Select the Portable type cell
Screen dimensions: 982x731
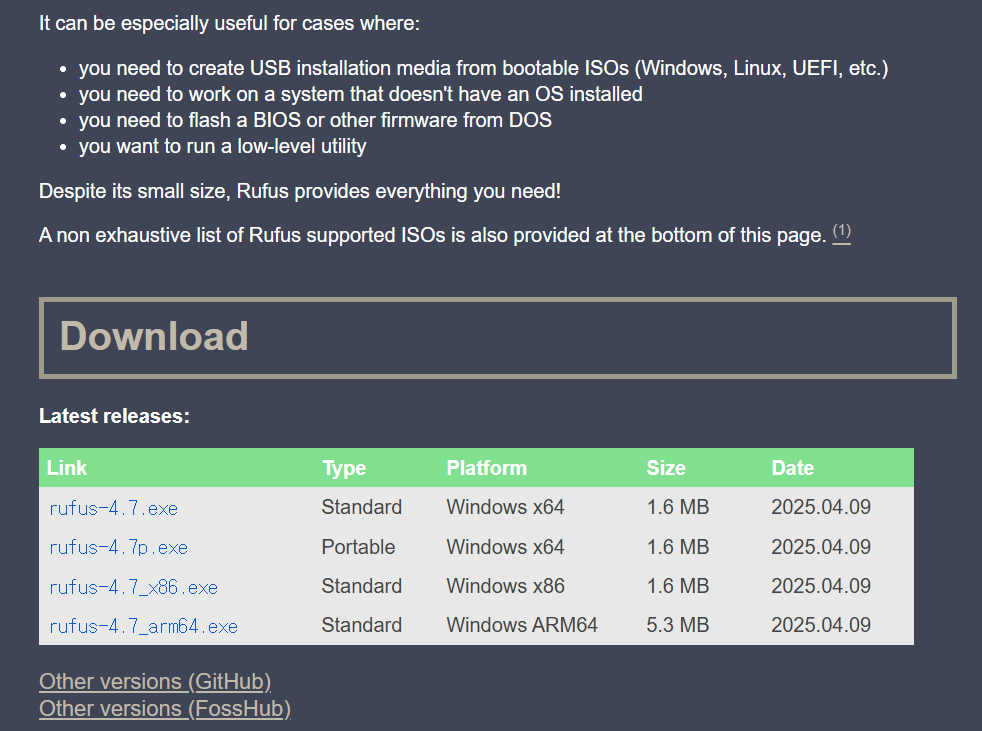[358, 547]
